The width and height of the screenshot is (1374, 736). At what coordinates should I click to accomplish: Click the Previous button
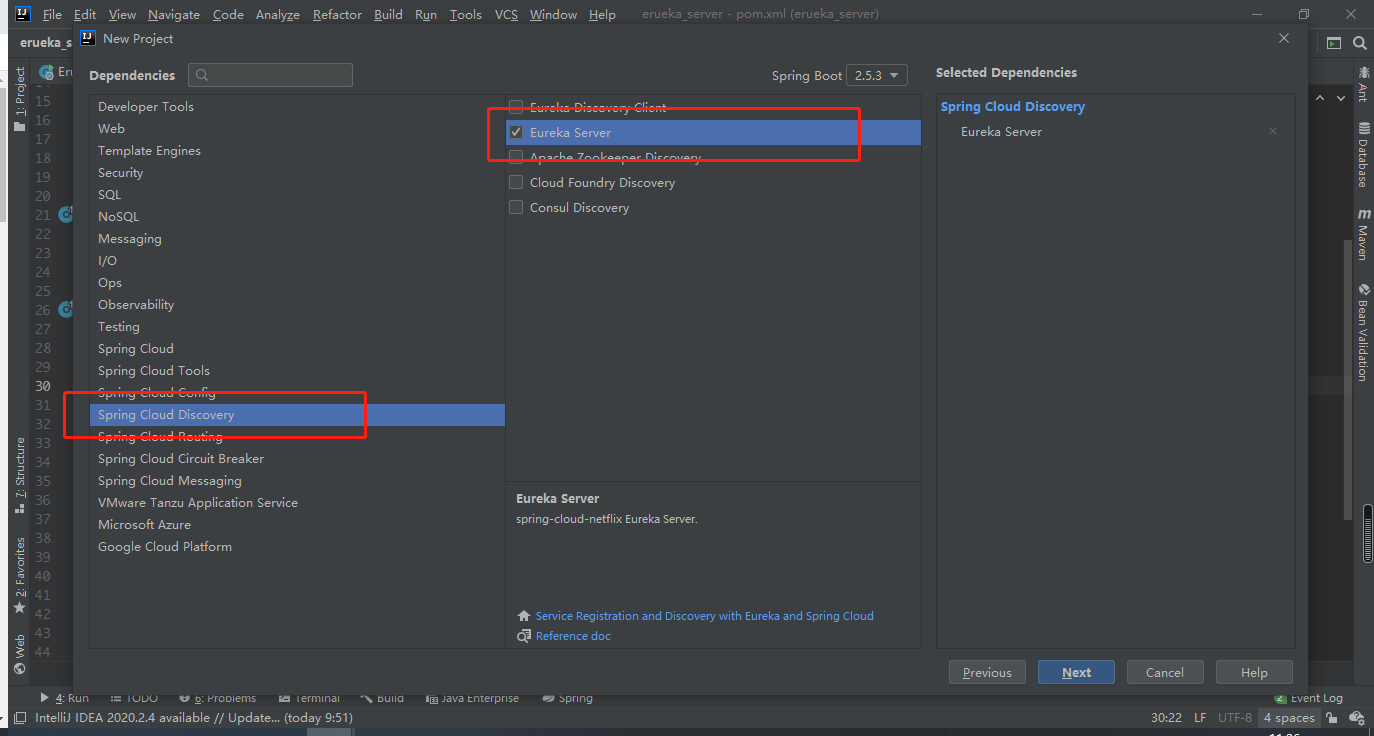(x=987, y=672)
